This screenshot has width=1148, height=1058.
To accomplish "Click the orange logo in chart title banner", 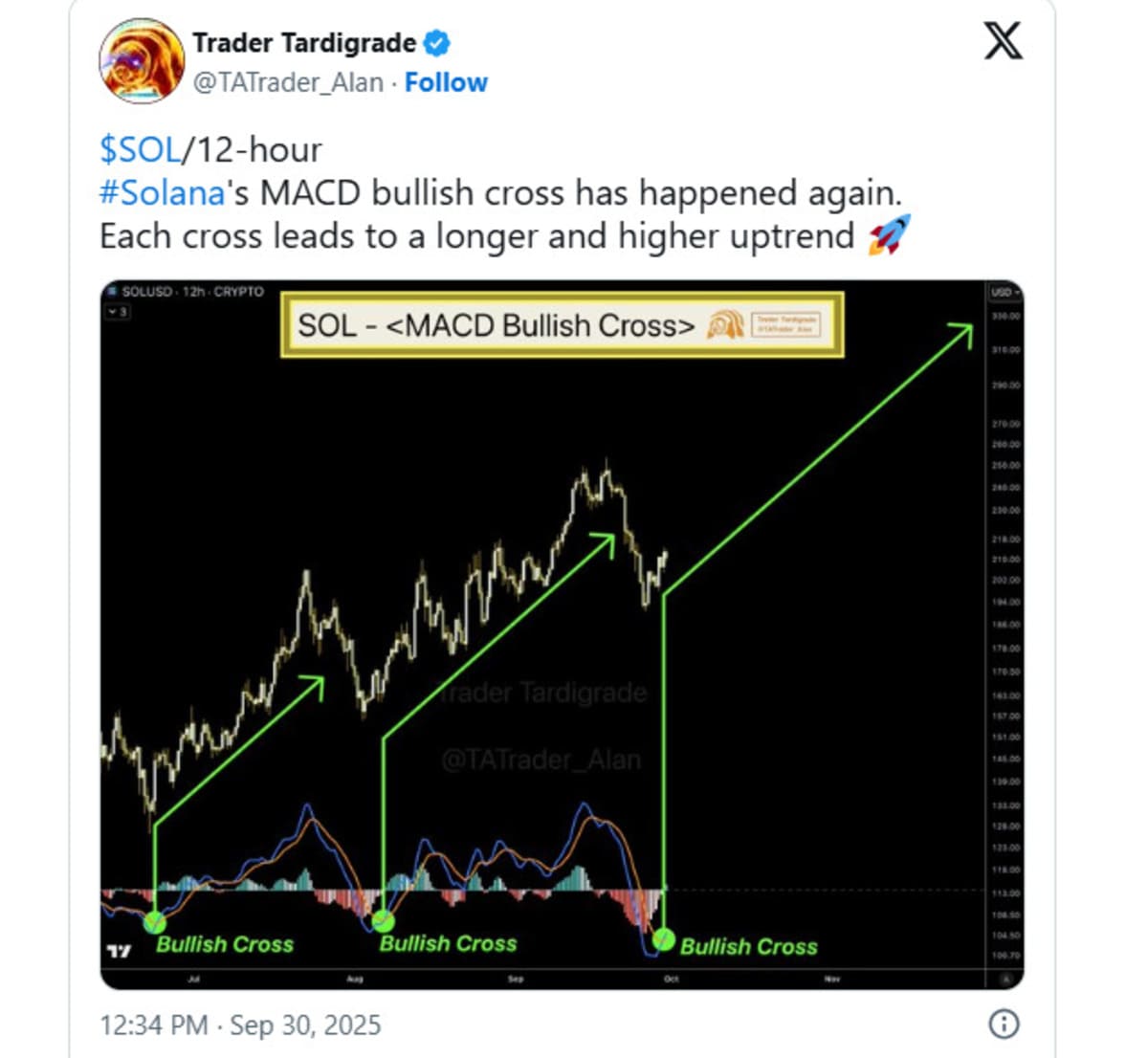I will (725, 325).
